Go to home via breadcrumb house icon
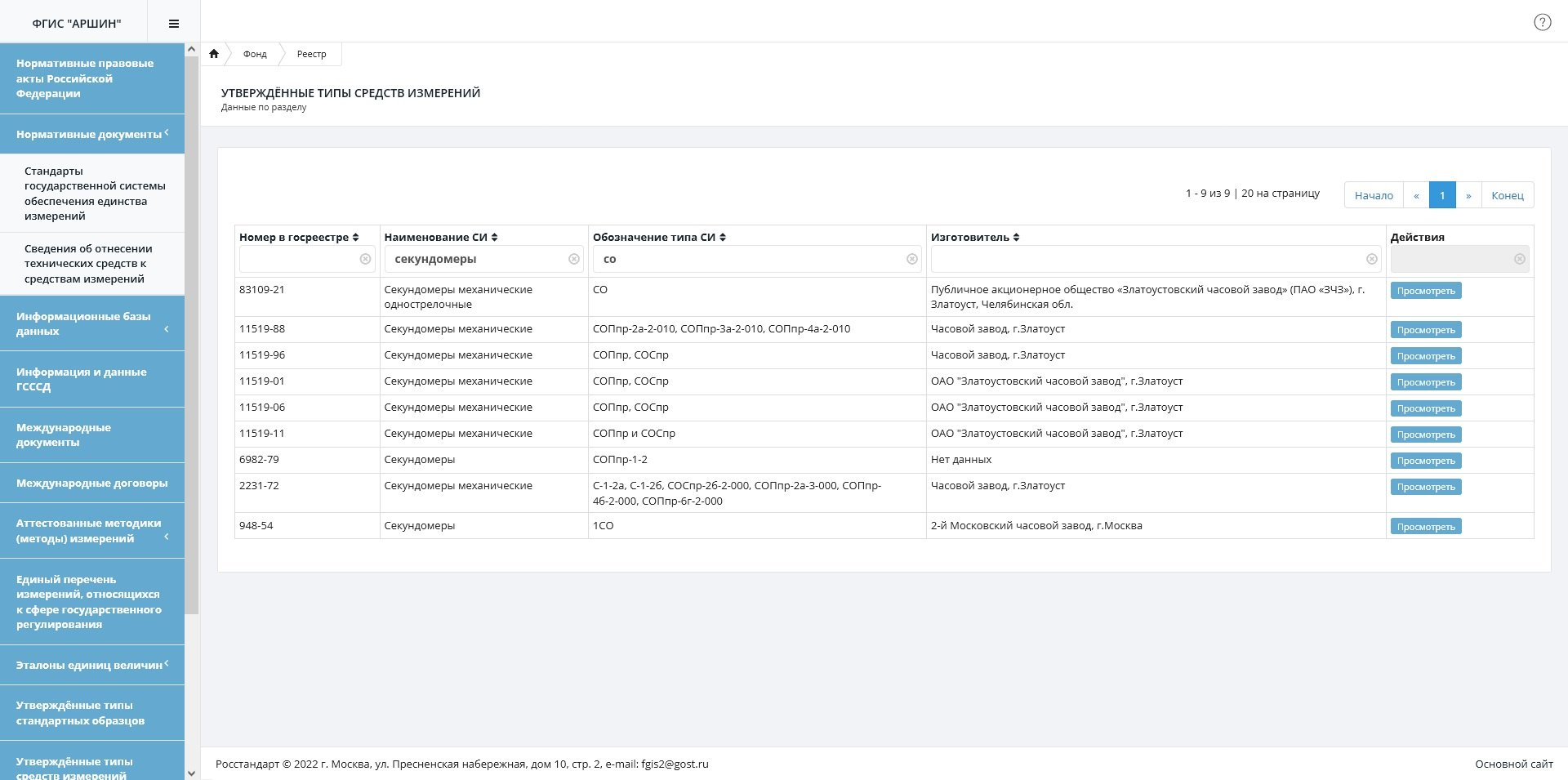Viewport: 1568px width, 780px height. pyautogui.click(x=214, y=54)
